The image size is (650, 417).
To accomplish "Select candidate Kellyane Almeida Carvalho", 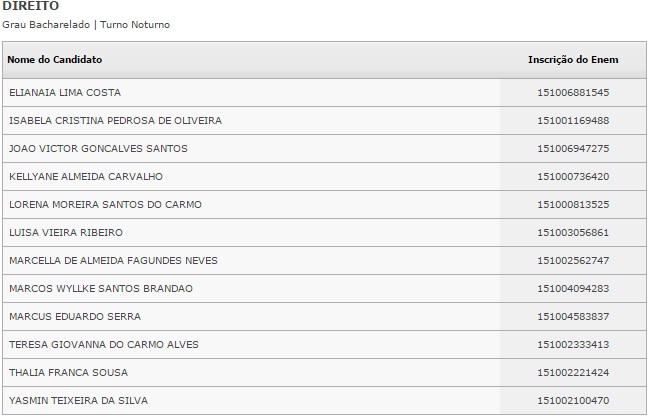I will click(x=85, y=177).
